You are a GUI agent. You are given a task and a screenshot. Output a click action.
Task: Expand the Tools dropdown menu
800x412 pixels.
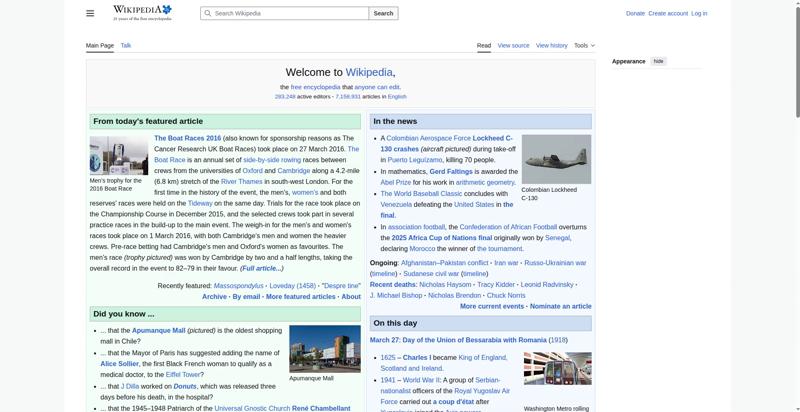pos(583,45)
